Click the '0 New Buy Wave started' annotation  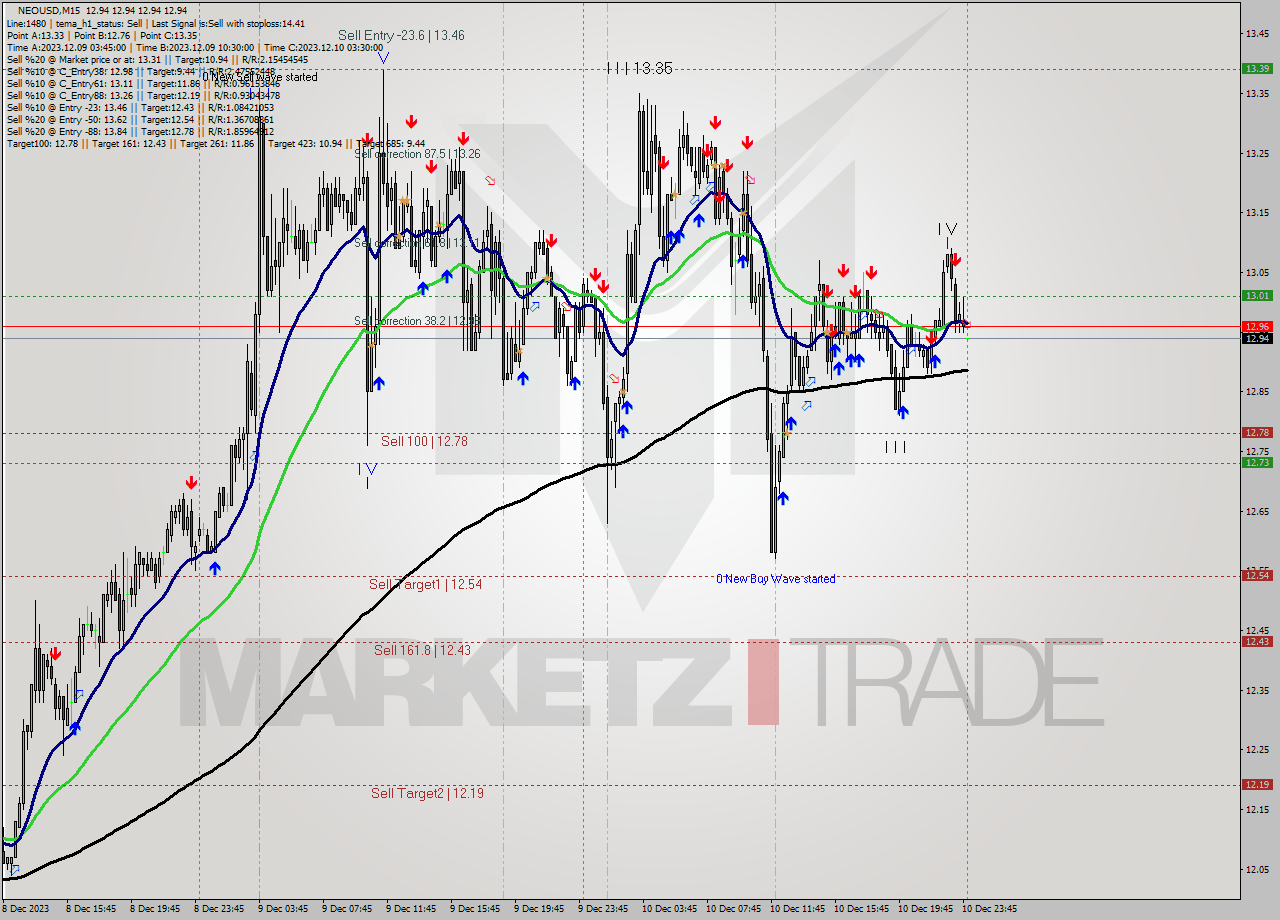click(x=776, y=579)
